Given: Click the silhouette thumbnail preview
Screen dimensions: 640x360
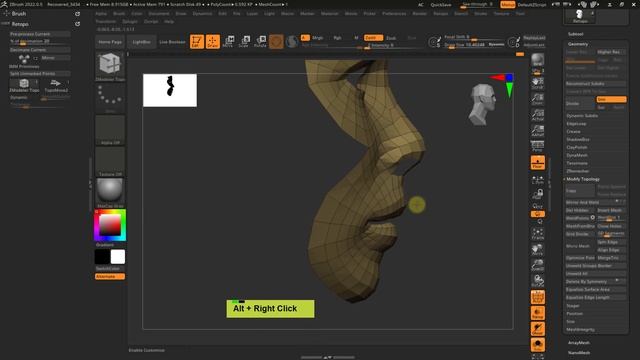Looking at the screenshot, I should (170, 90).
